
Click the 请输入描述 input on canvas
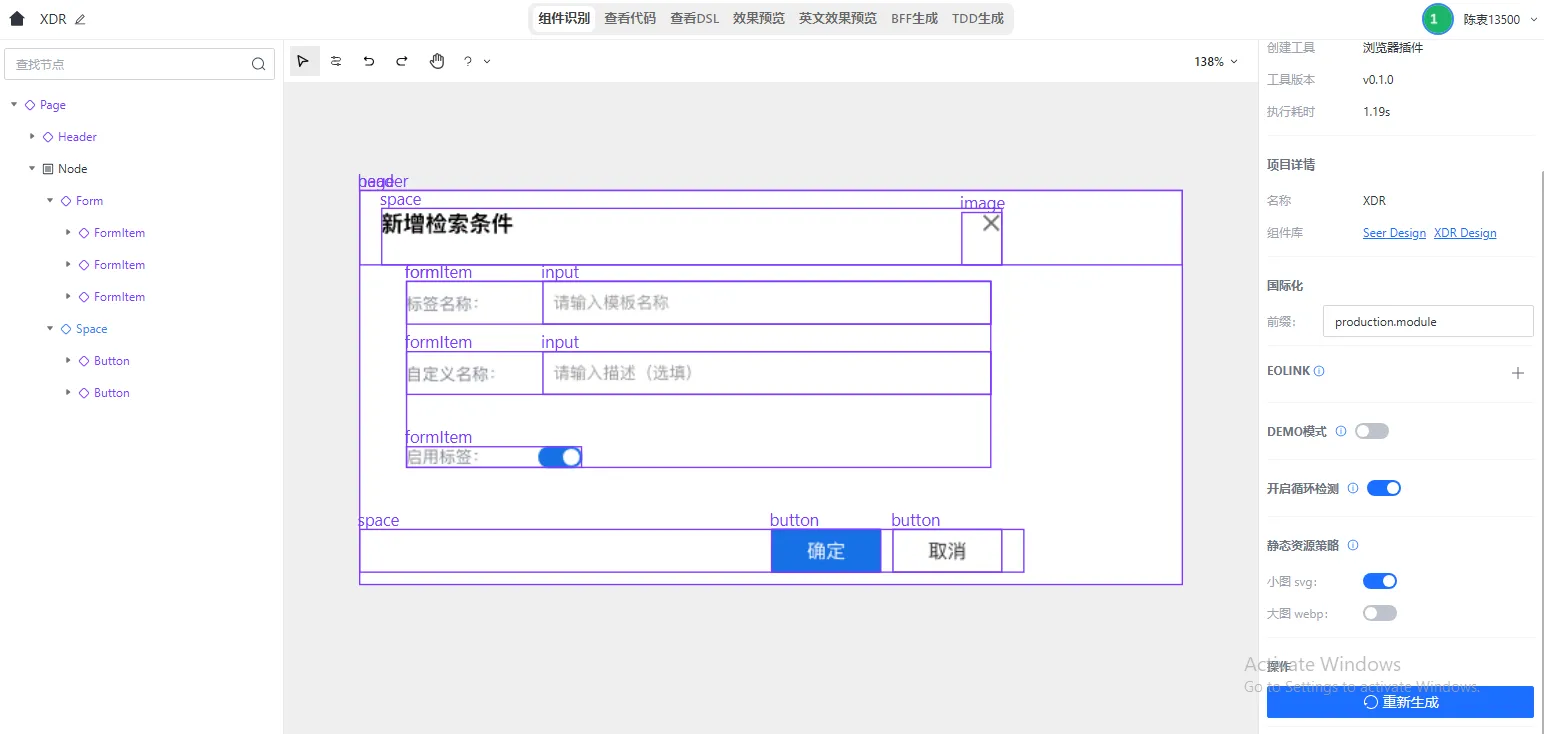[767, 373]
